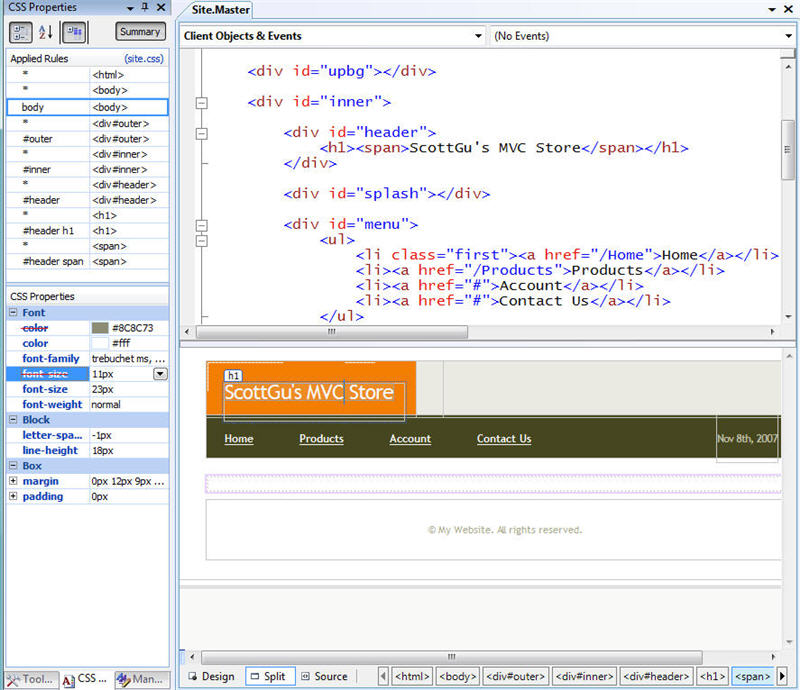
Task: Select the <div#inner> tag in breadcrumb
Action: tap(585, 677)
